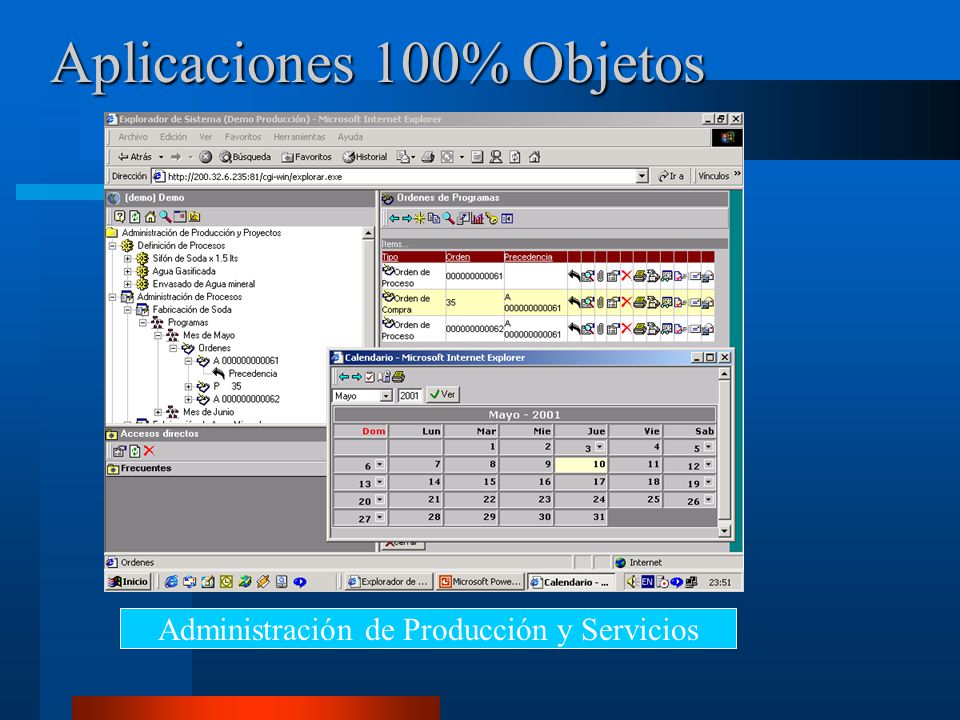
Task: Collapse the Definición de Procesos tree node
Action: [x=112, y=246]
